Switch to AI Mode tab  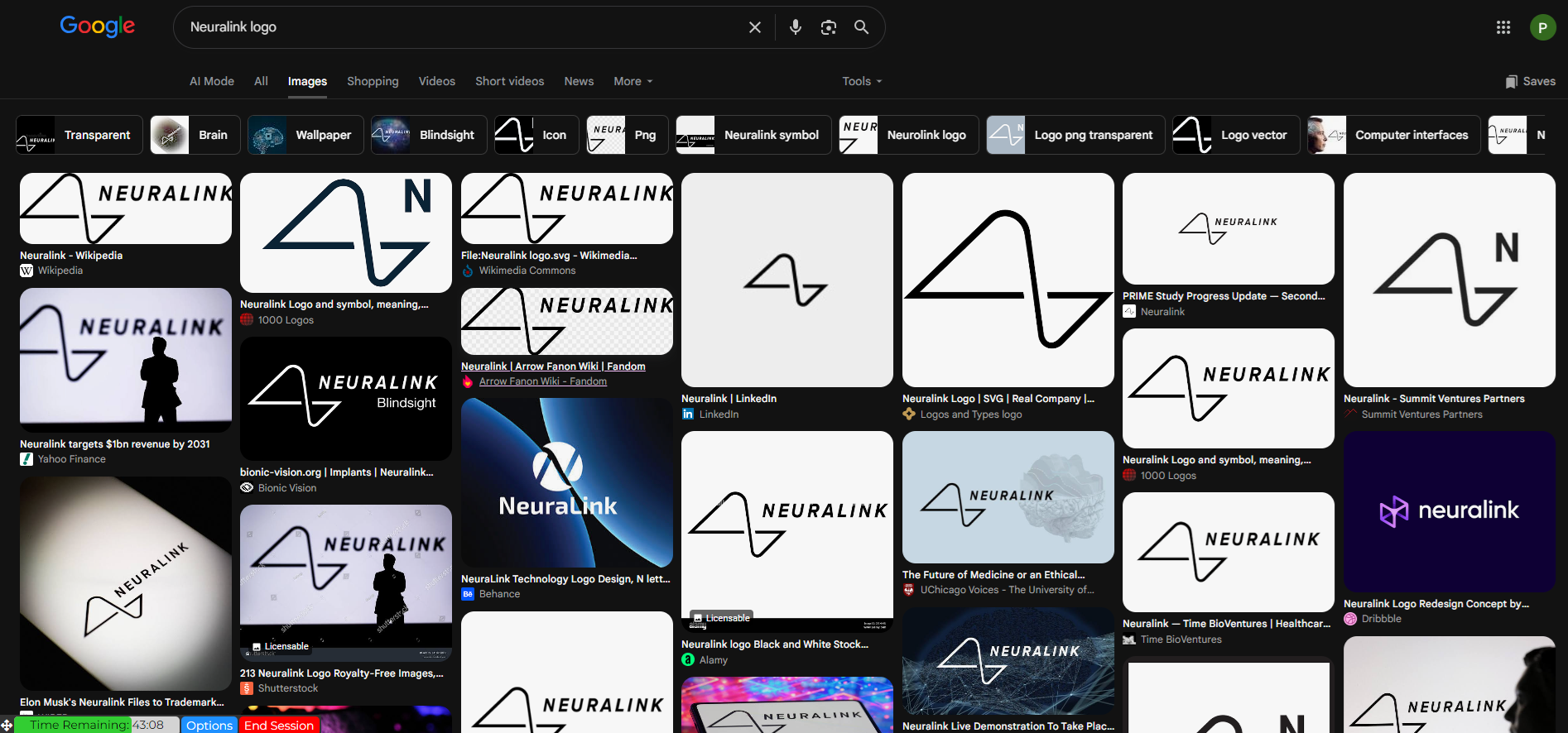(x=212, y=81)
